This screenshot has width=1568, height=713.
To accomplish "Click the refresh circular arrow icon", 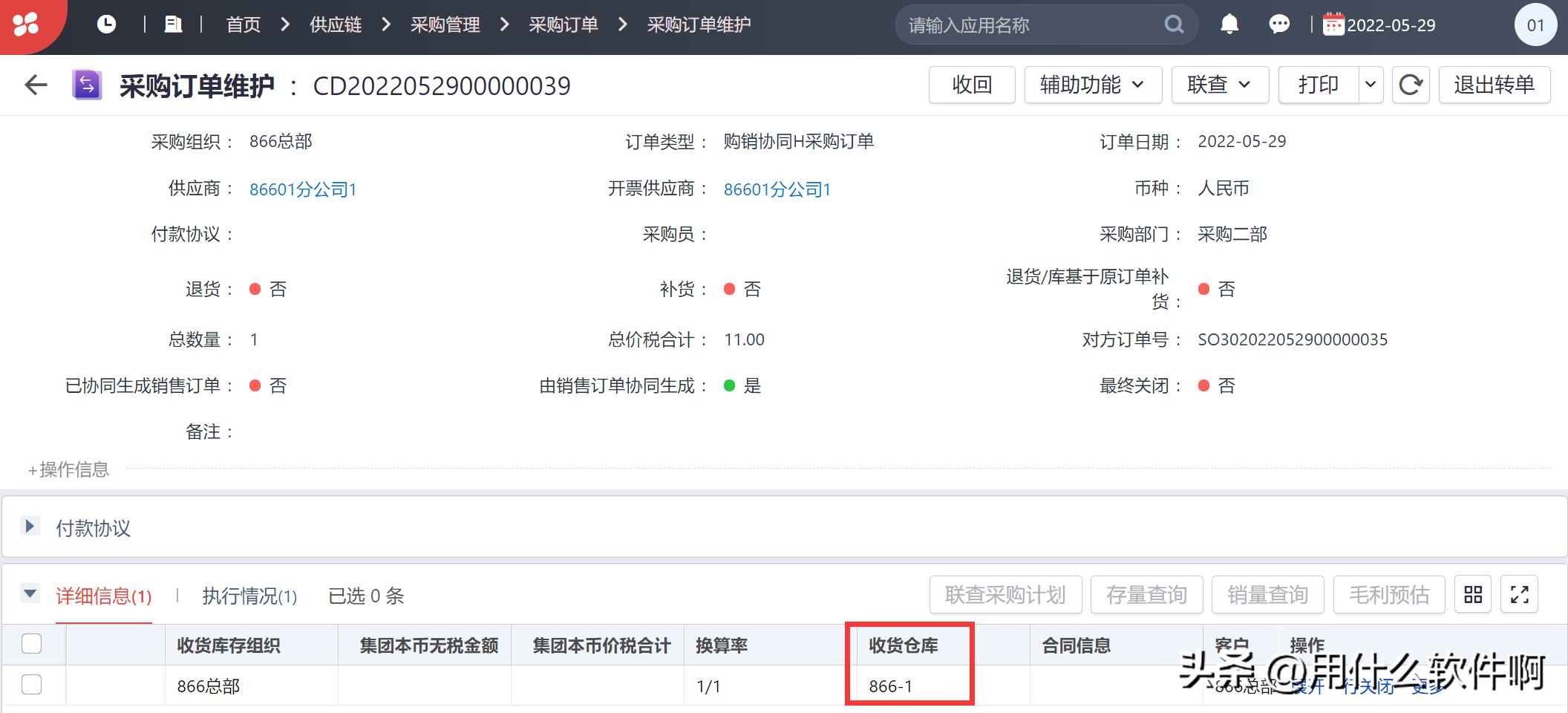I will 1411,85.
